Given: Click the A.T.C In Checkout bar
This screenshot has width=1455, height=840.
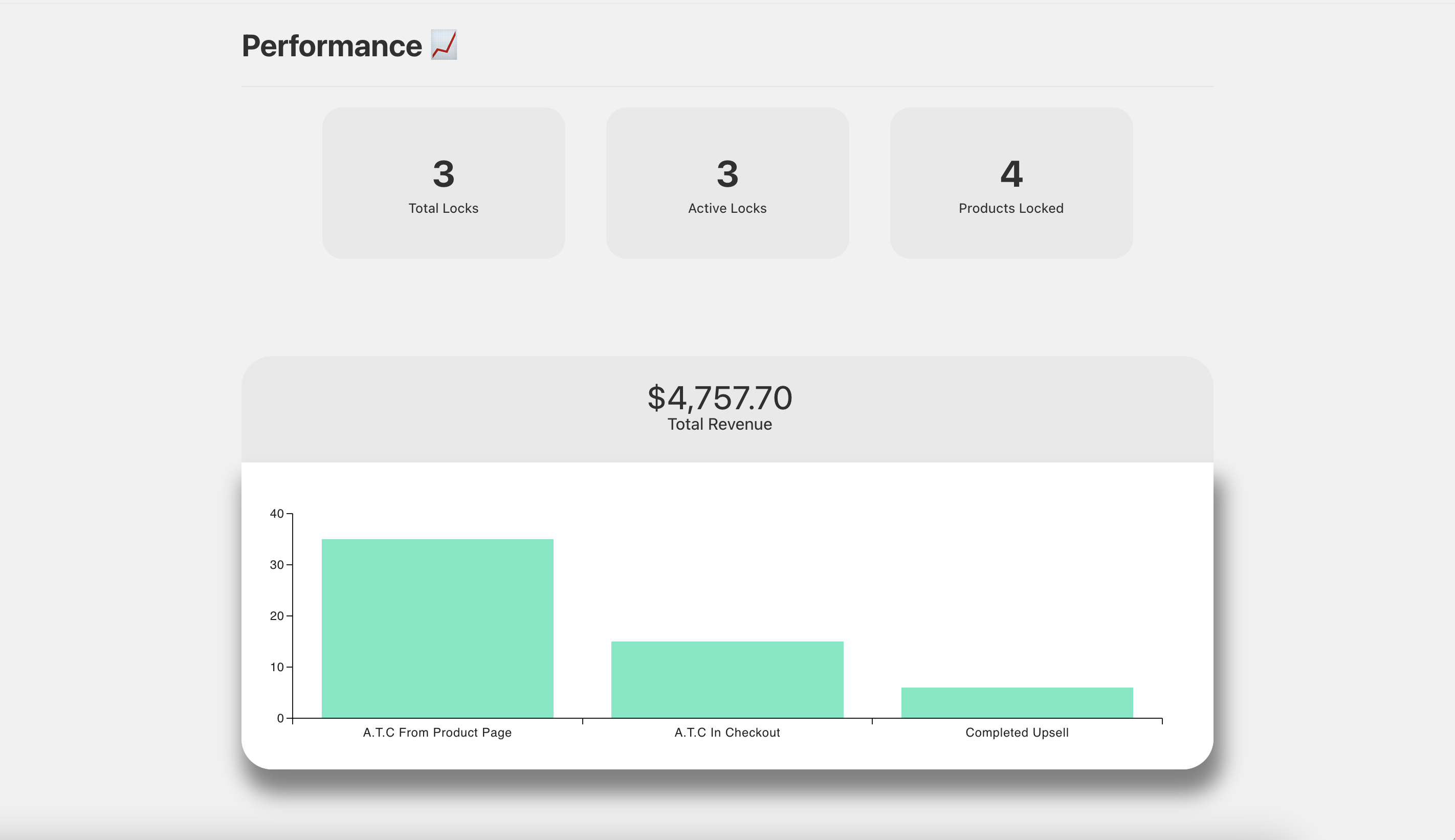Looking at the screenshot, I should tap(727, 679).
